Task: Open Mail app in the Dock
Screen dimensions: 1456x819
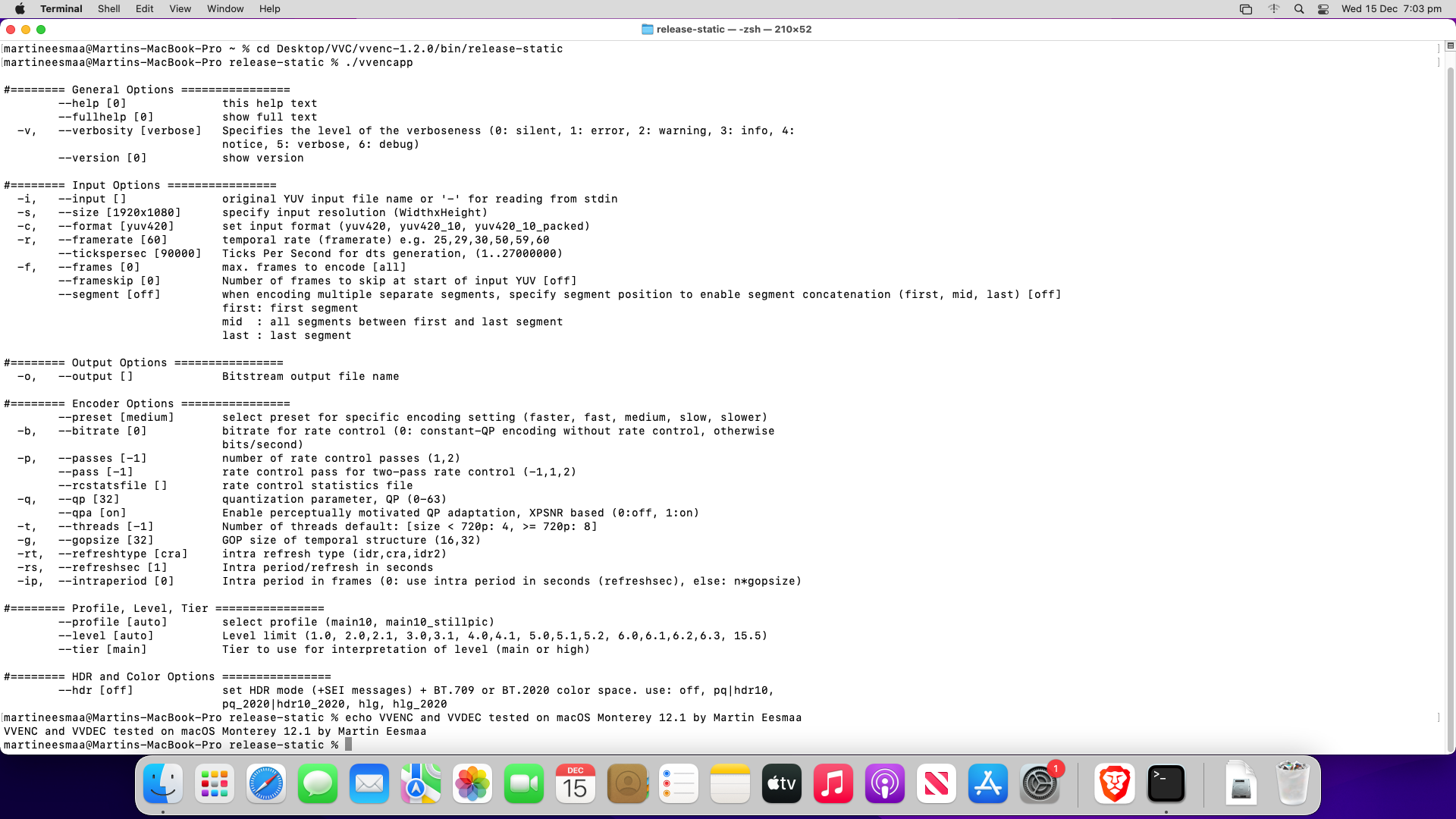Action: point(369,783)
